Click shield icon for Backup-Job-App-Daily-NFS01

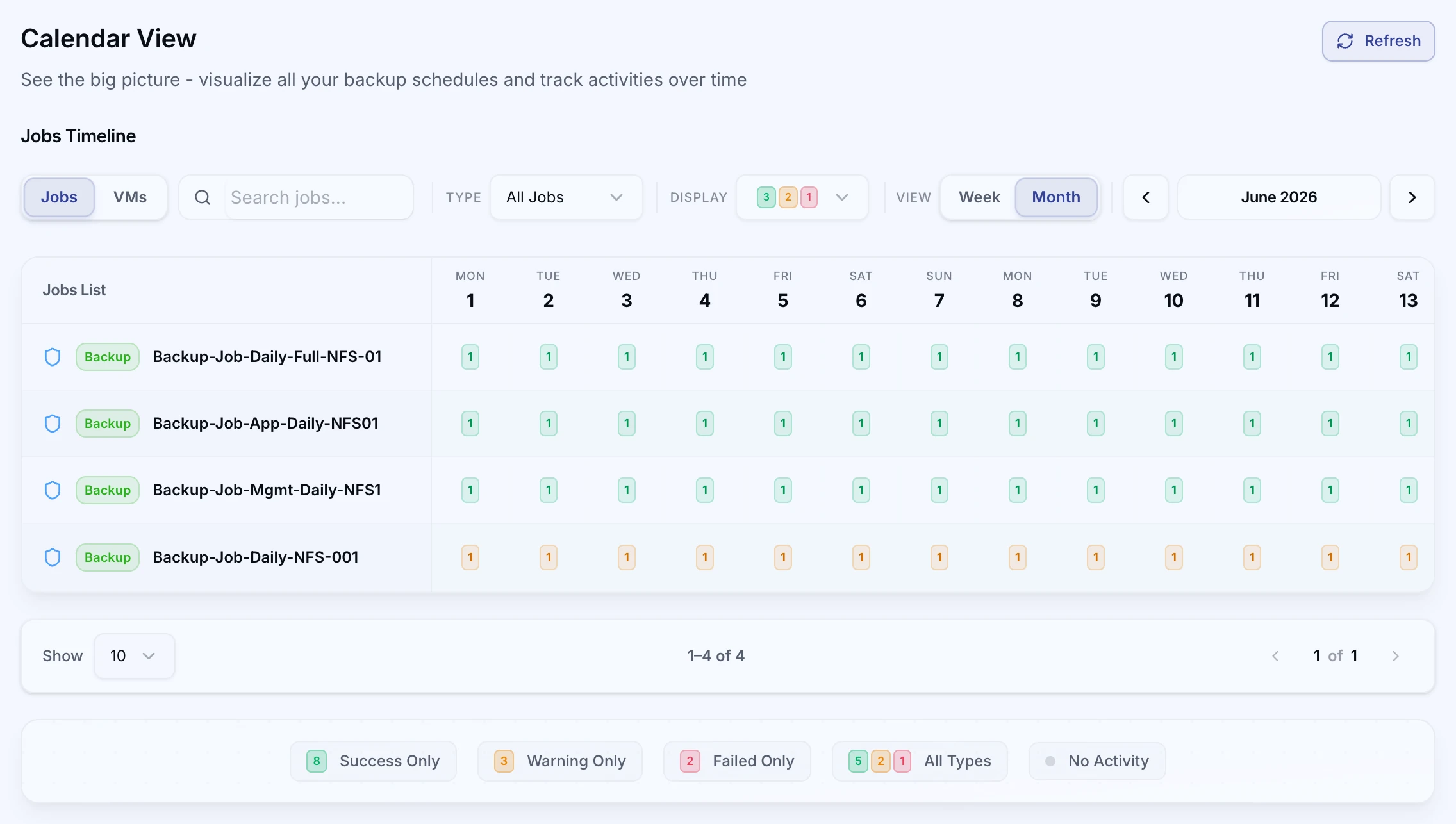click(53, 424)
